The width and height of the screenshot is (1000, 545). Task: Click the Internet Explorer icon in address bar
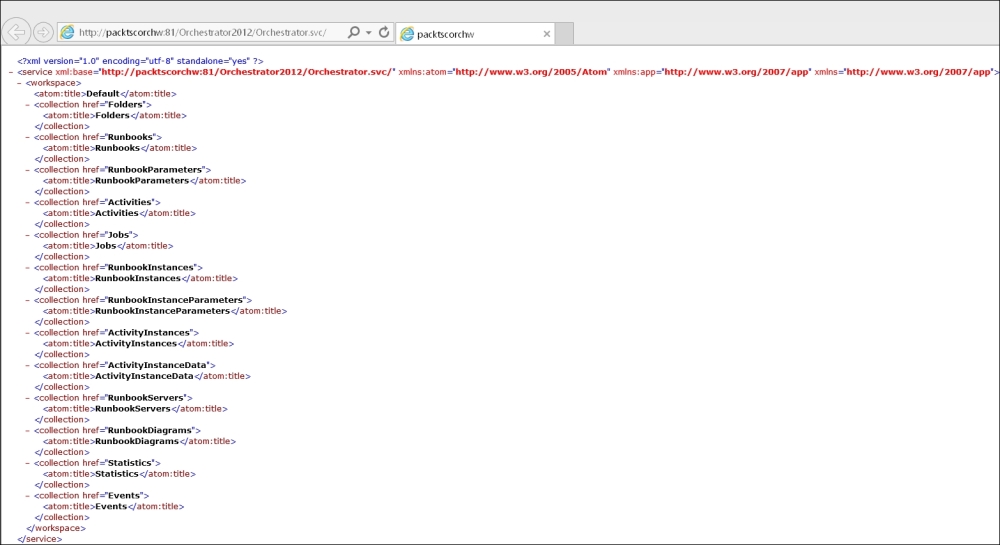[x=68, y=33]
